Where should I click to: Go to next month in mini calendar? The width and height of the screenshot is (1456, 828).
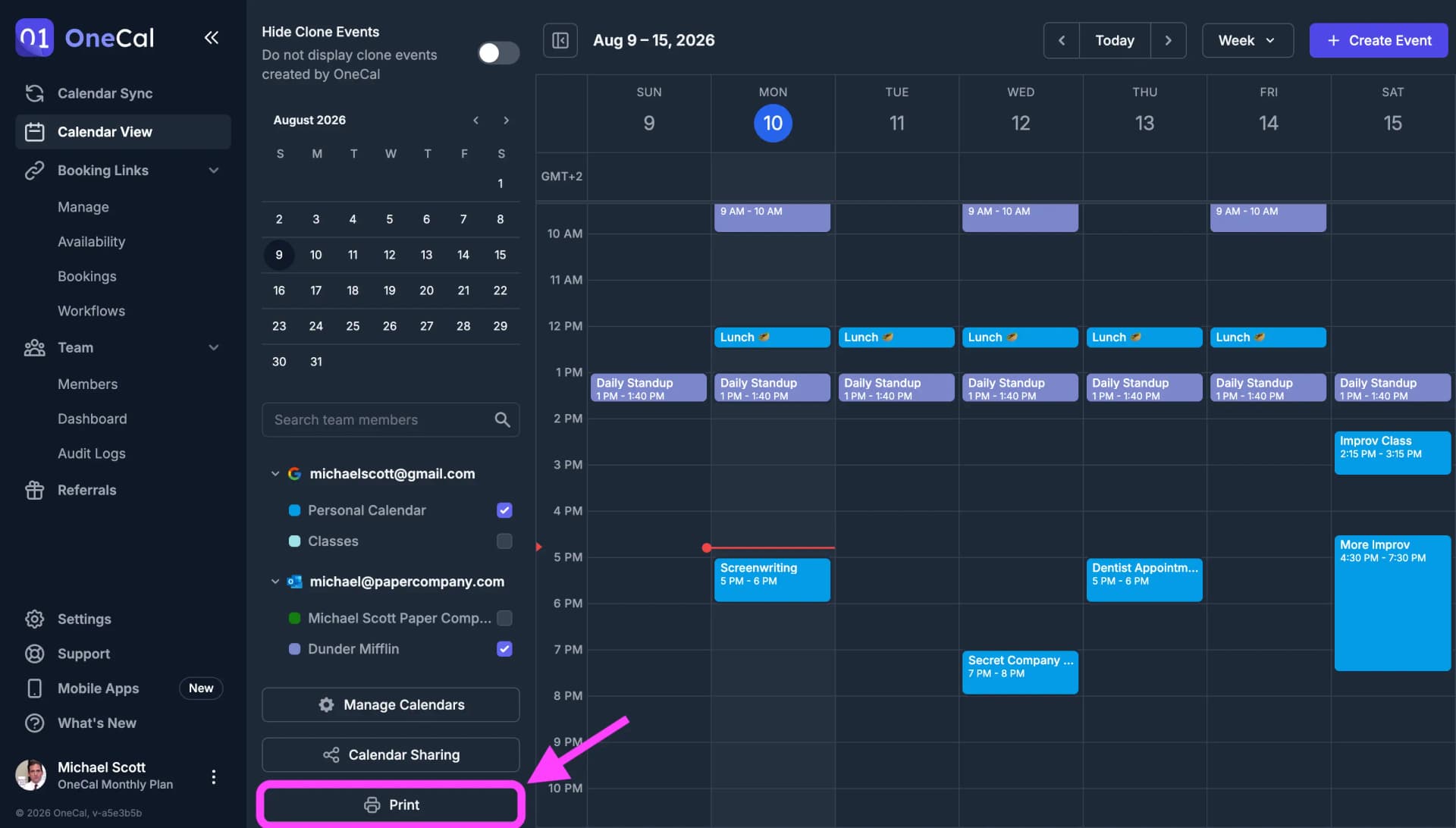[506, 121]
